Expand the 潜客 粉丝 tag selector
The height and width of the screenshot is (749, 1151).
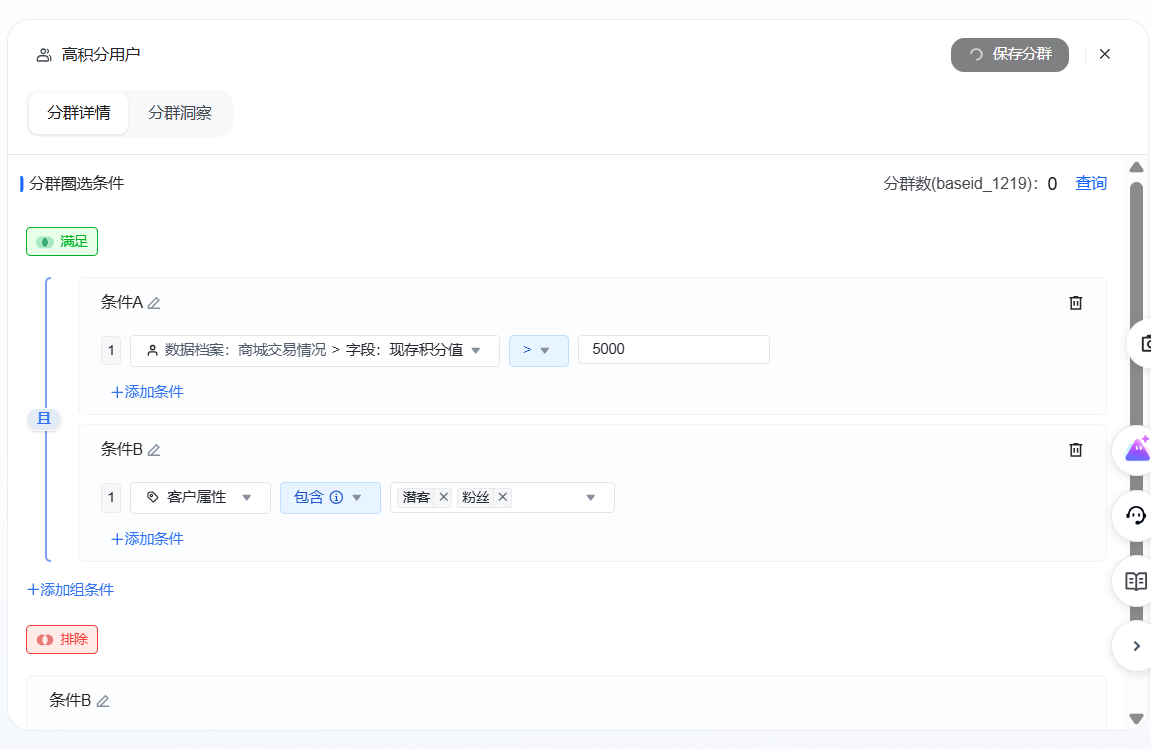click(502, 498)
